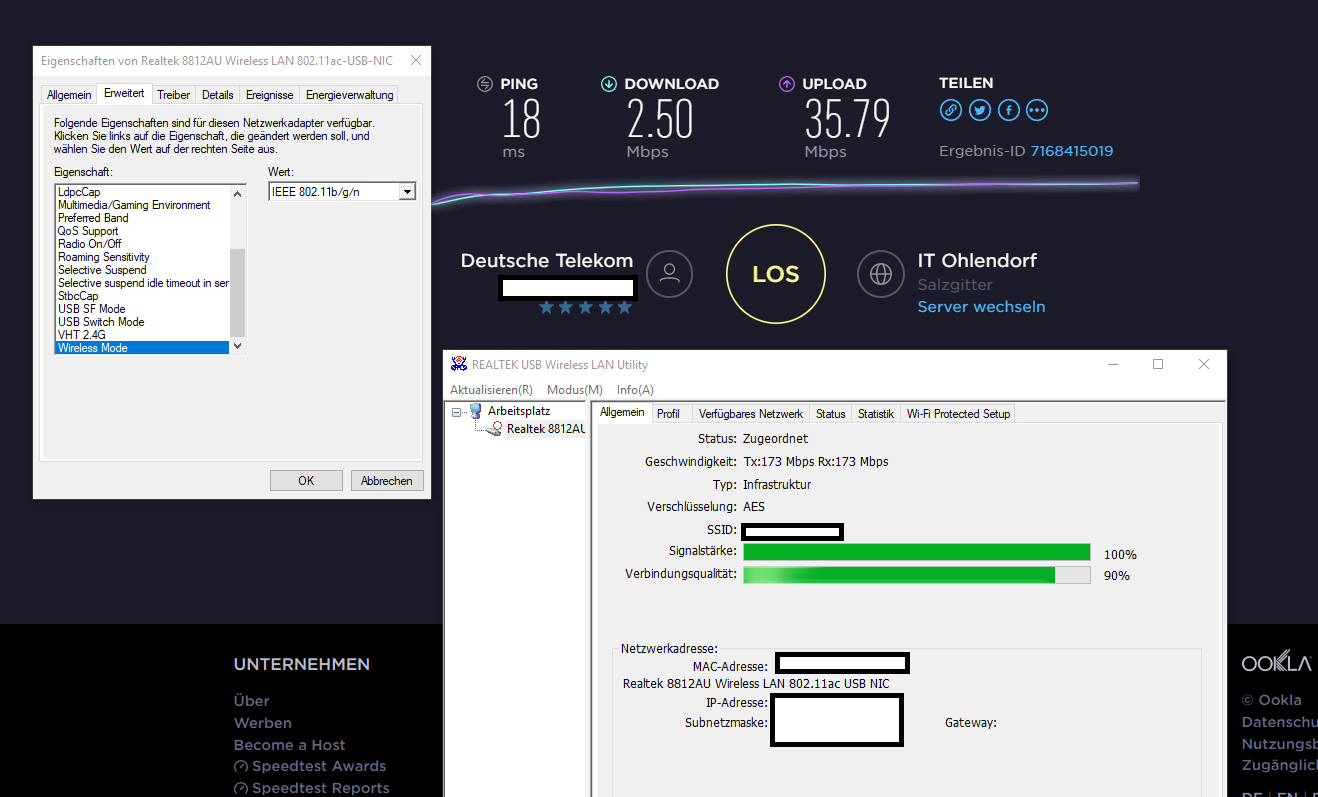Viewport: 1318px width, 797px height.
Task: Click the upload arrow icon next to UPLOAD
Action: click(786, 84)
